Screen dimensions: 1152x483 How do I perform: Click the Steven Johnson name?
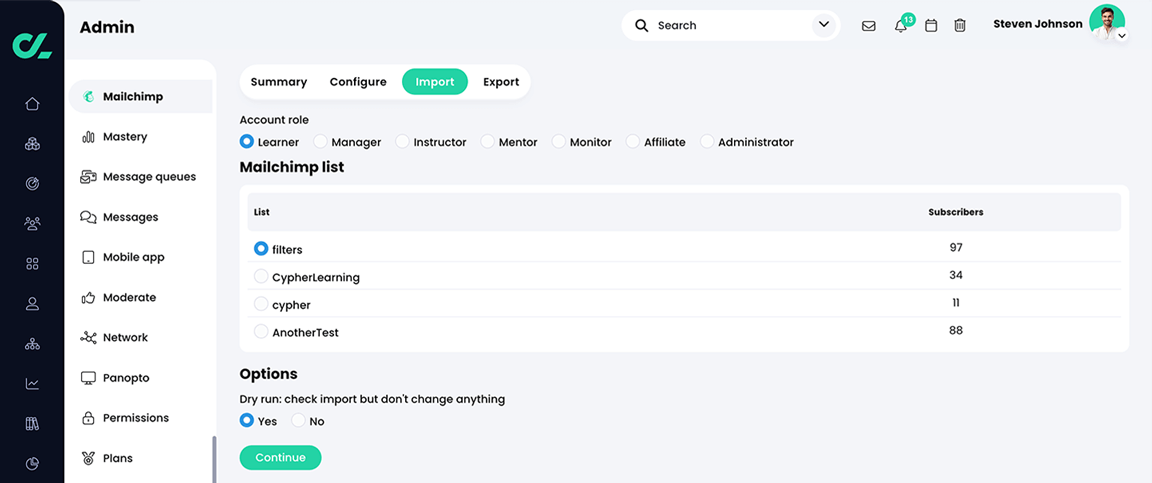1037,24
